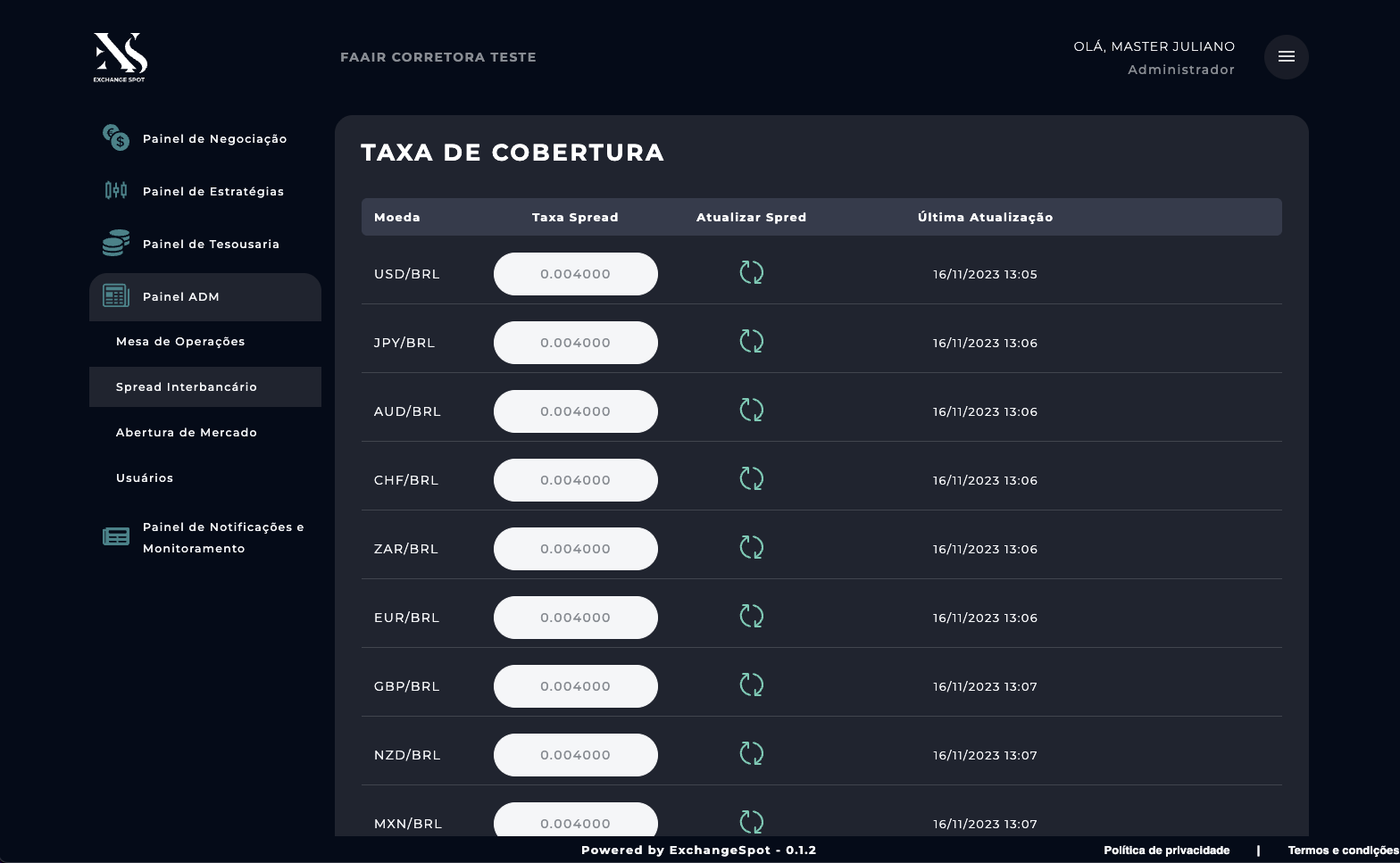
Task: Edit the ZAR/BRL spread rate field
Action: [576, 549]
